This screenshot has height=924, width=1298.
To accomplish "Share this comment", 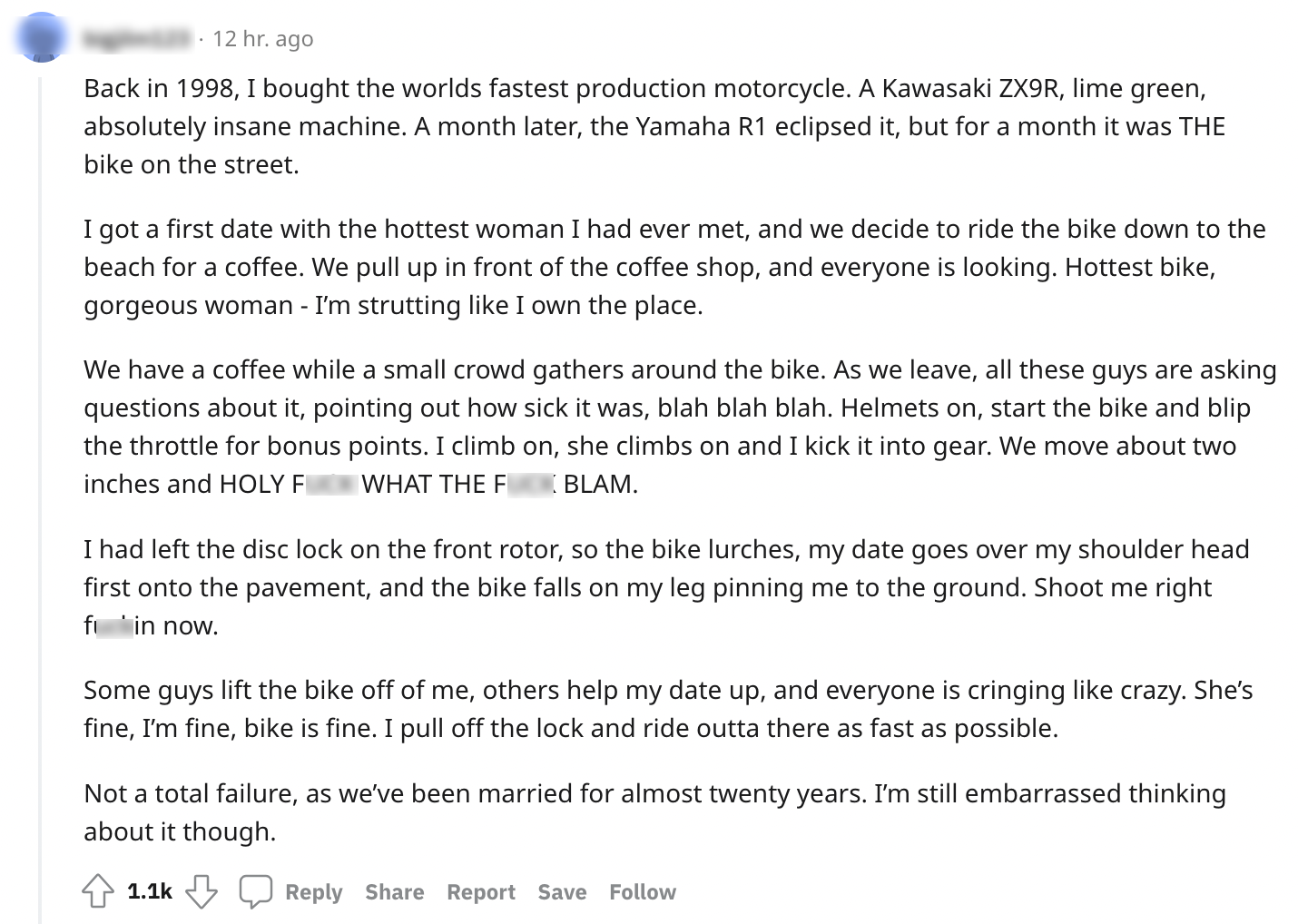I will (x=394, y=892).
